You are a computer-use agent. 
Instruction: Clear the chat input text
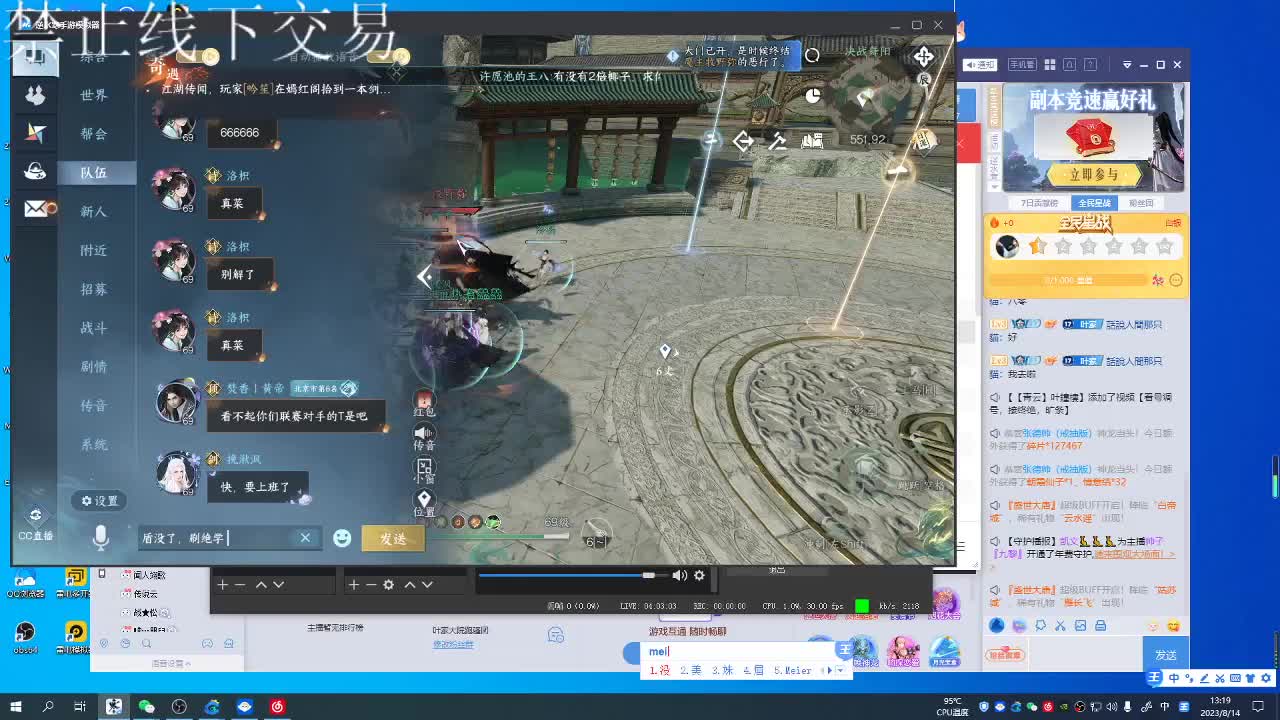point(305,538)
